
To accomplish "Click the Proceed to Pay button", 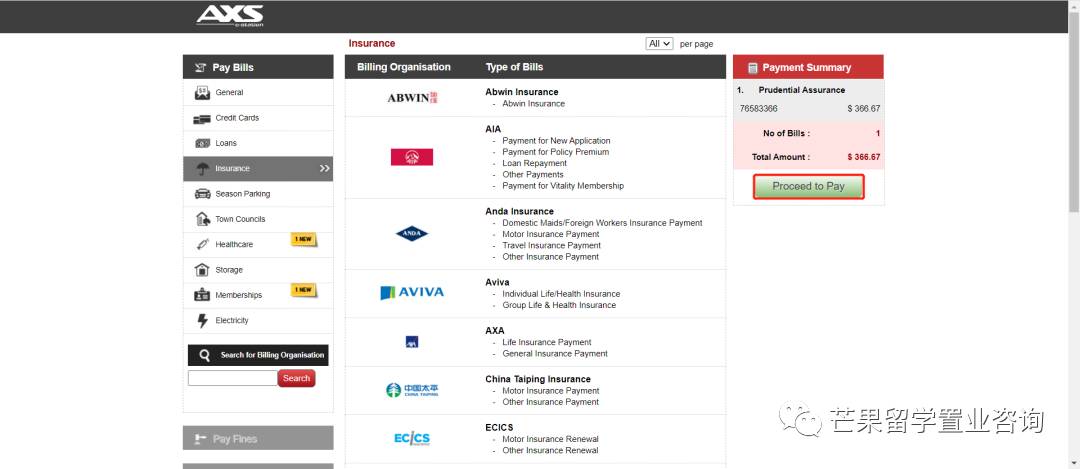I will 808,187.
